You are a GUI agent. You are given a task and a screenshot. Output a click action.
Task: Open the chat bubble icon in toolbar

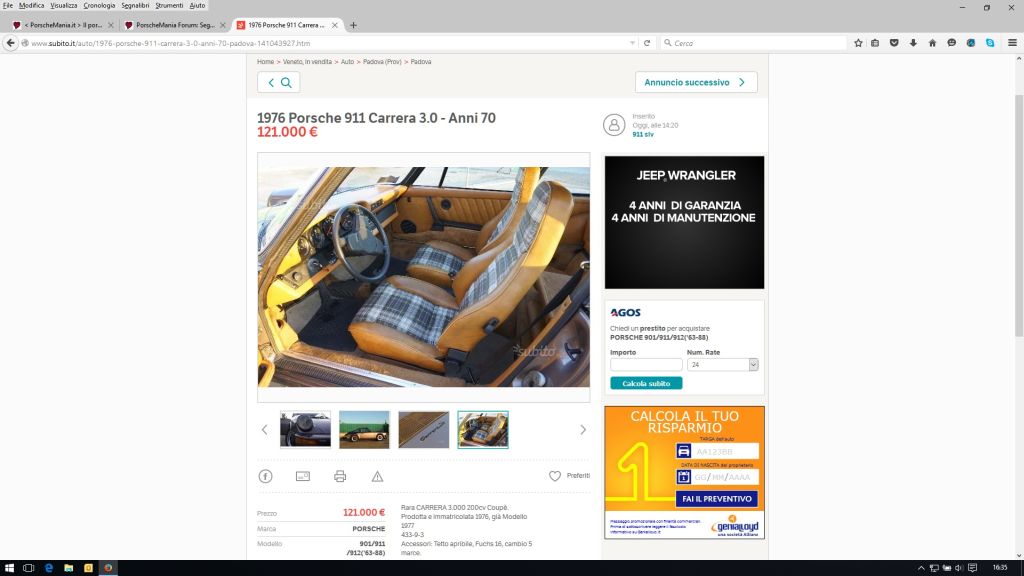(952, 43)
